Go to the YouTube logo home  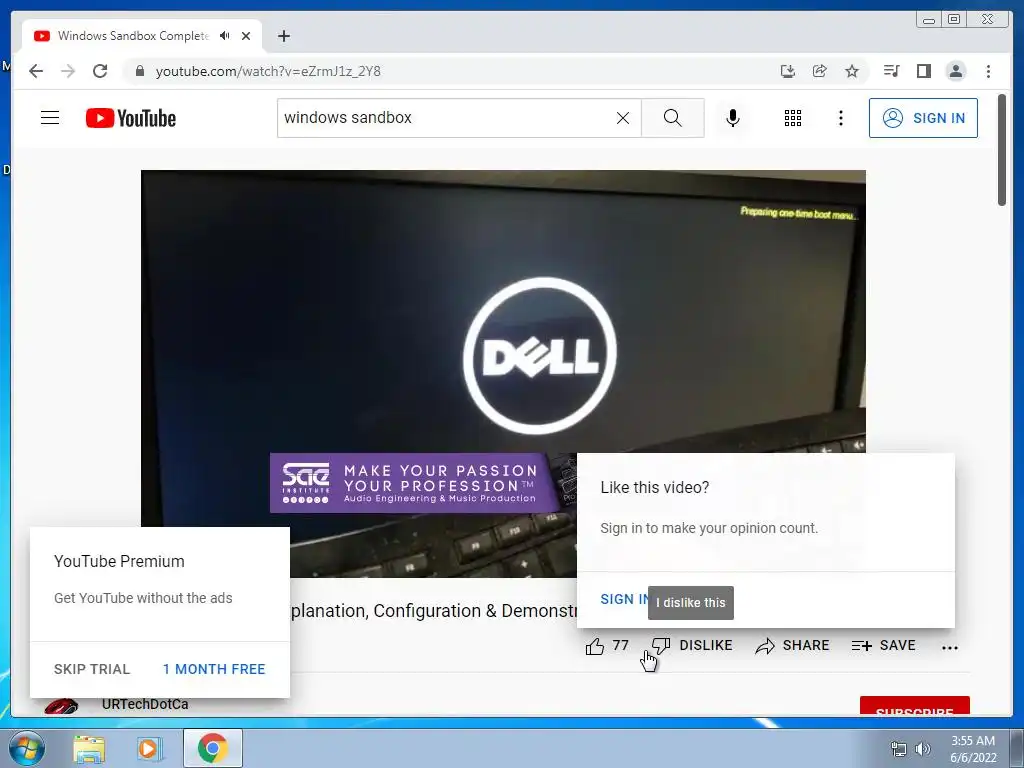(131, 118)
